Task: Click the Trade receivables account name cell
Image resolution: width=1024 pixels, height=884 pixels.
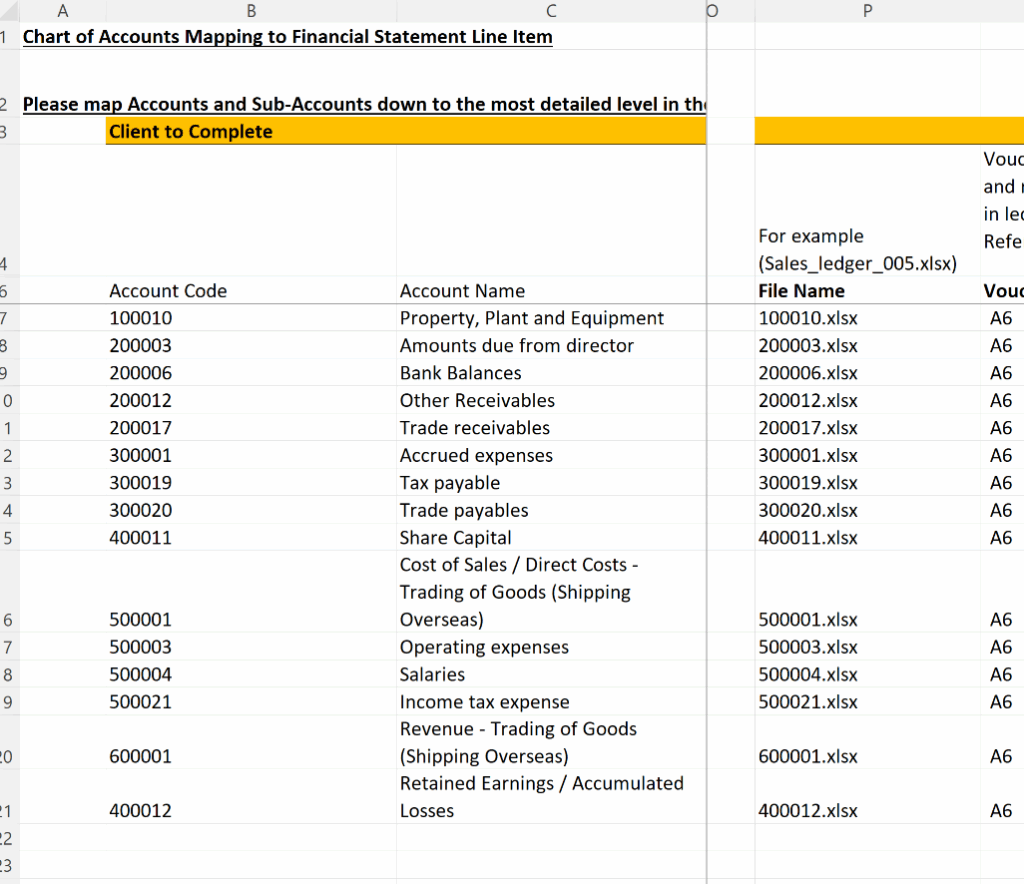Action: 475,428
